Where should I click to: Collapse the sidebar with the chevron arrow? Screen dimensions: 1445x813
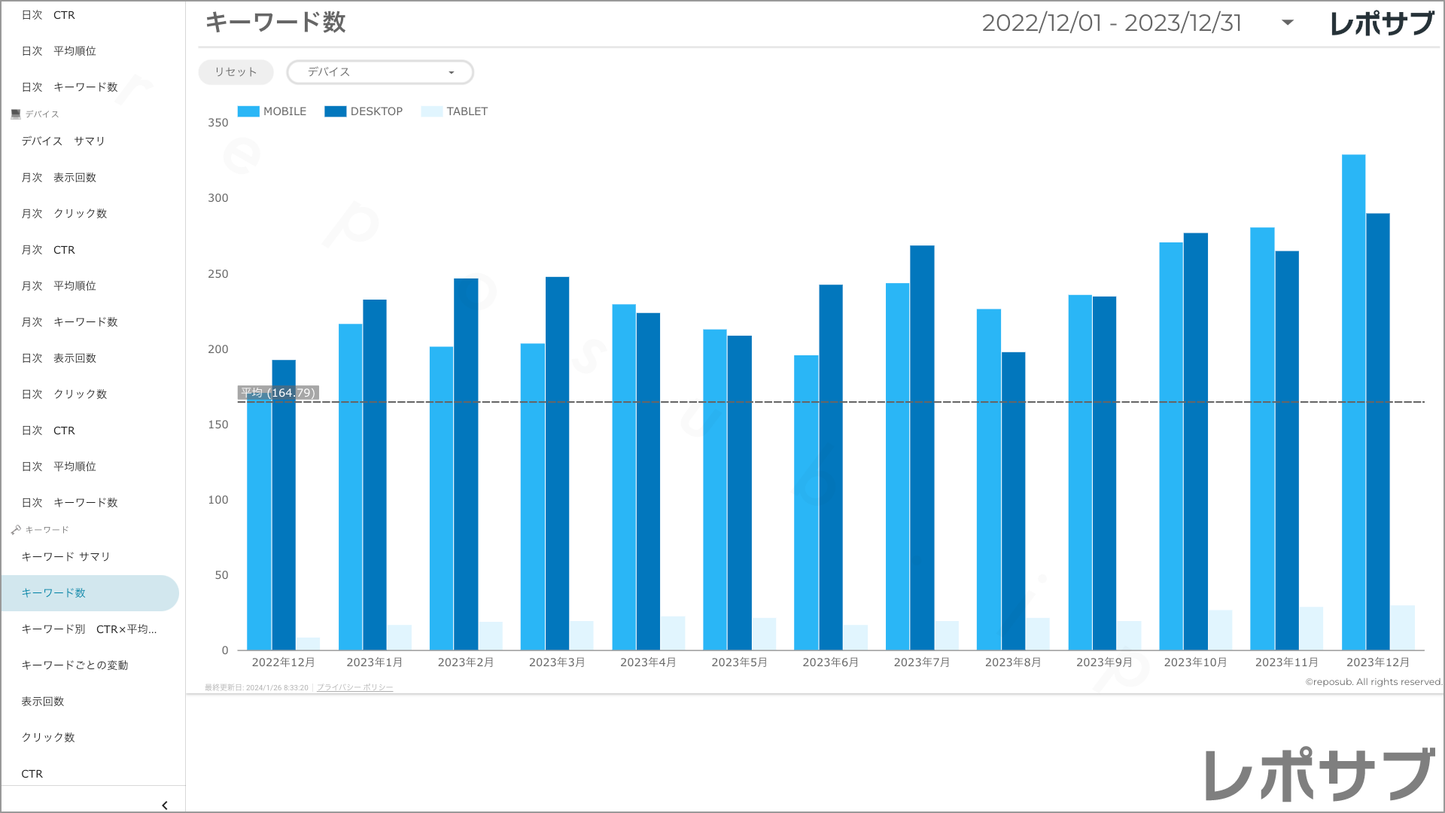(164, 804)
